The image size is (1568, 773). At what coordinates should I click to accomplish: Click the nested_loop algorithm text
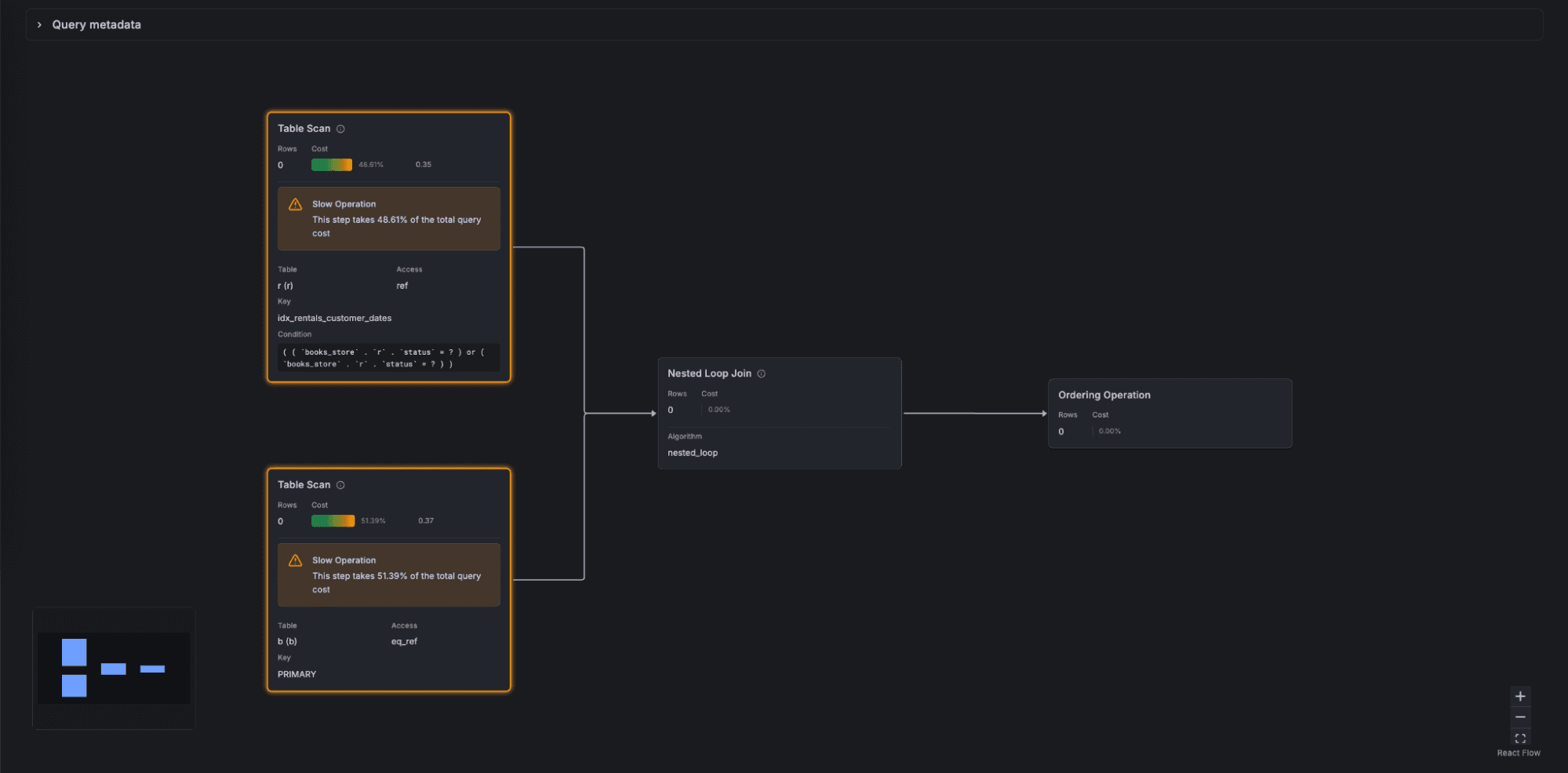point(692,453)
